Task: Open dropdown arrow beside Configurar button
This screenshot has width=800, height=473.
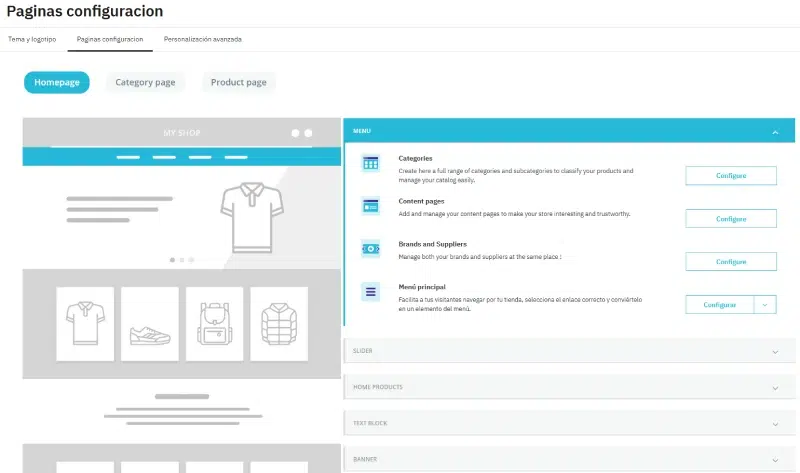Action: click(765, 305)
